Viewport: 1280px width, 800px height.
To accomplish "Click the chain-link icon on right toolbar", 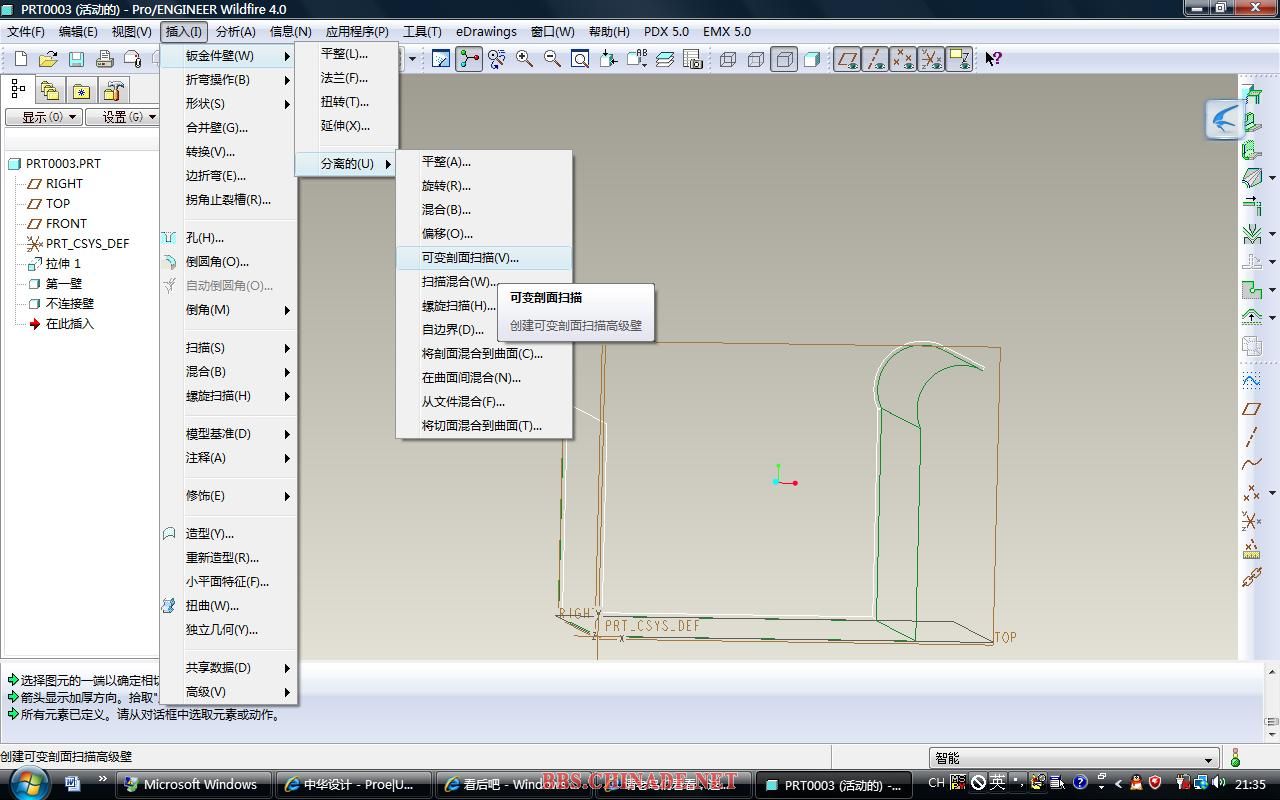I will click(1251, 577).
